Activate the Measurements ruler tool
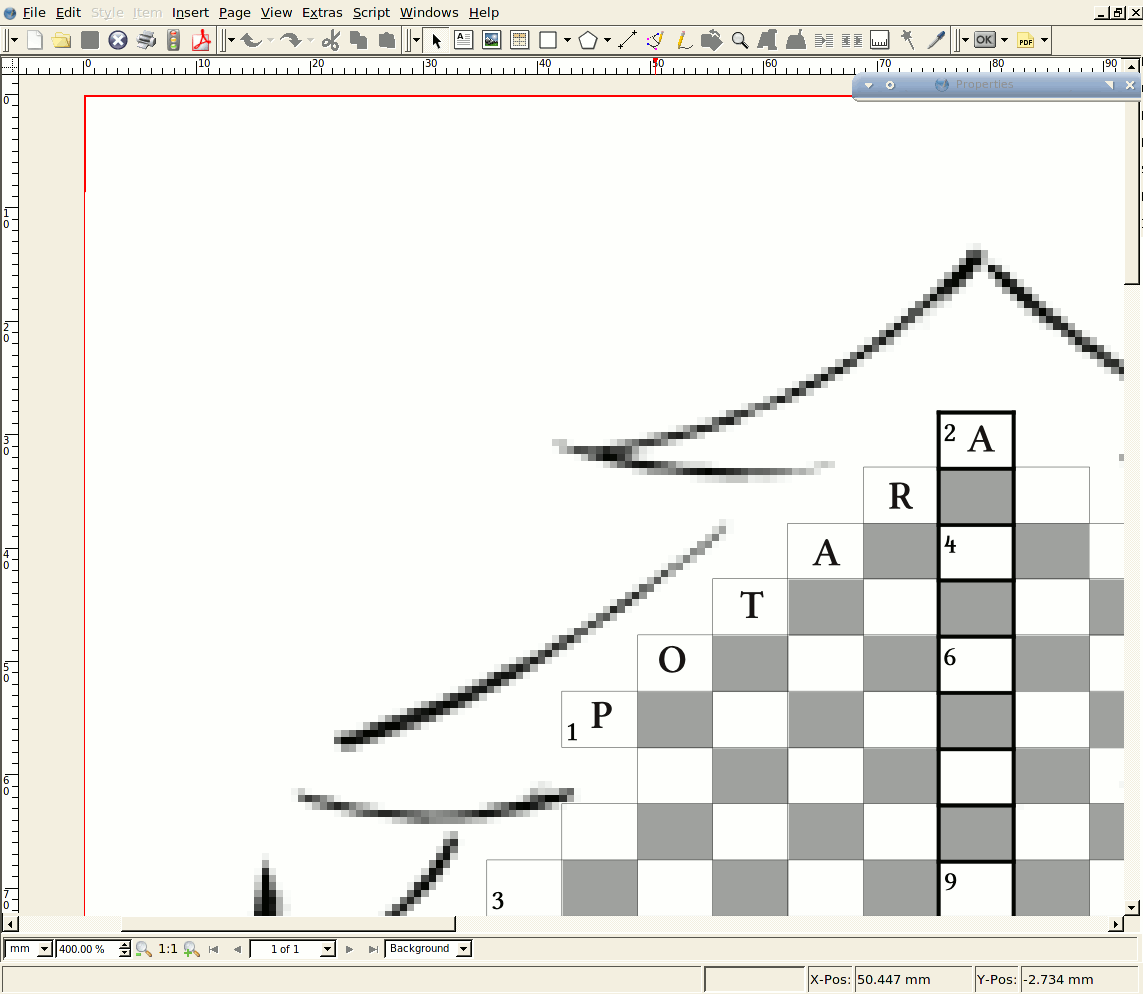The width and height of the screenshot is (1143, 994). [x=880, y=40]
